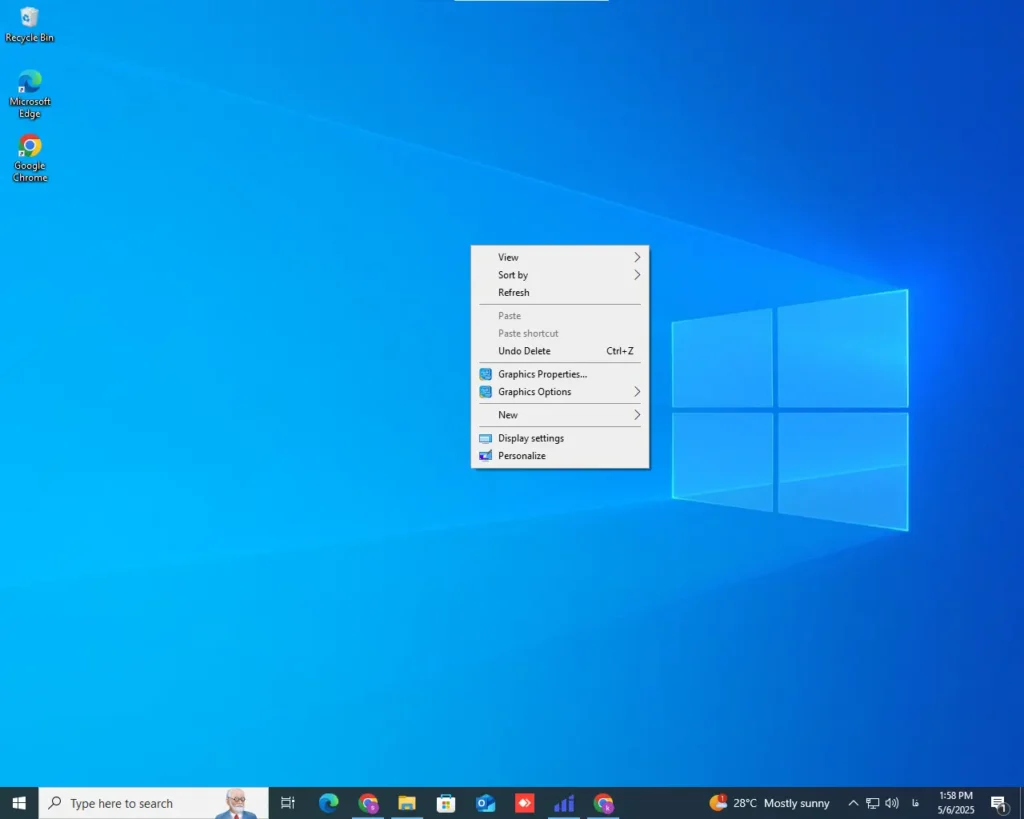Viewport: 1024px width, 819px height.
Task: Select Personalize in the context menu
Action: (560, 456)
